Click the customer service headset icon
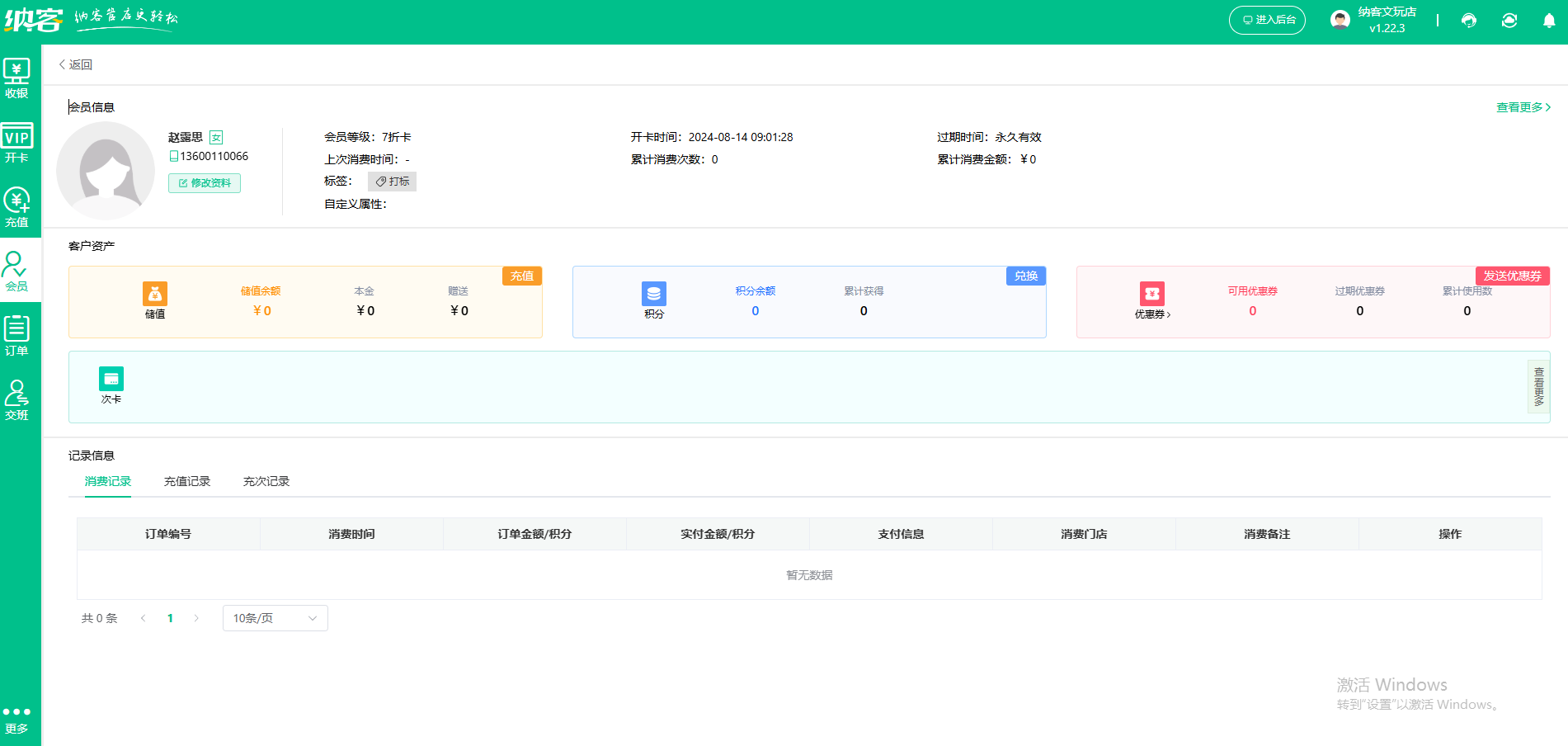The image size is (1568, 746). click(1469, 21)
